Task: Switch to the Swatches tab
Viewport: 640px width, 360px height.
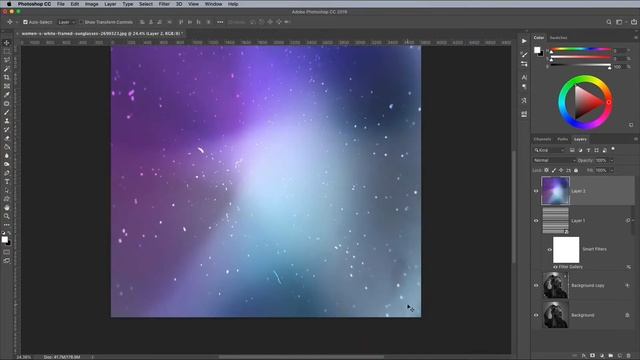Action: point(558,38)
